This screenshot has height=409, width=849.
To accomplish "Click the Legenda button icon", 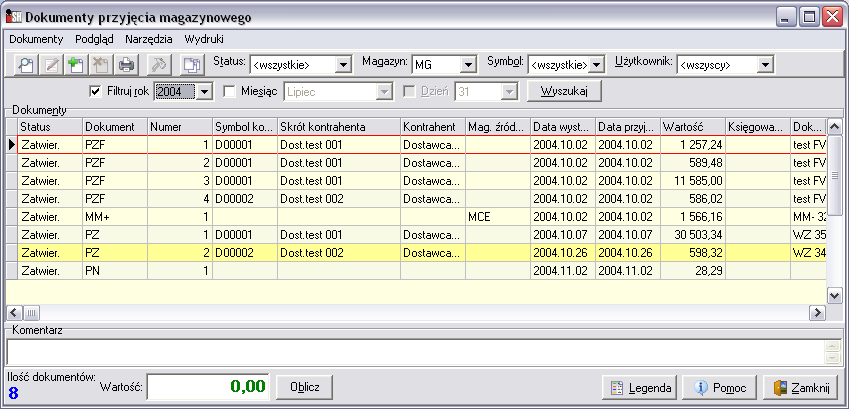I will click(617, 388).
